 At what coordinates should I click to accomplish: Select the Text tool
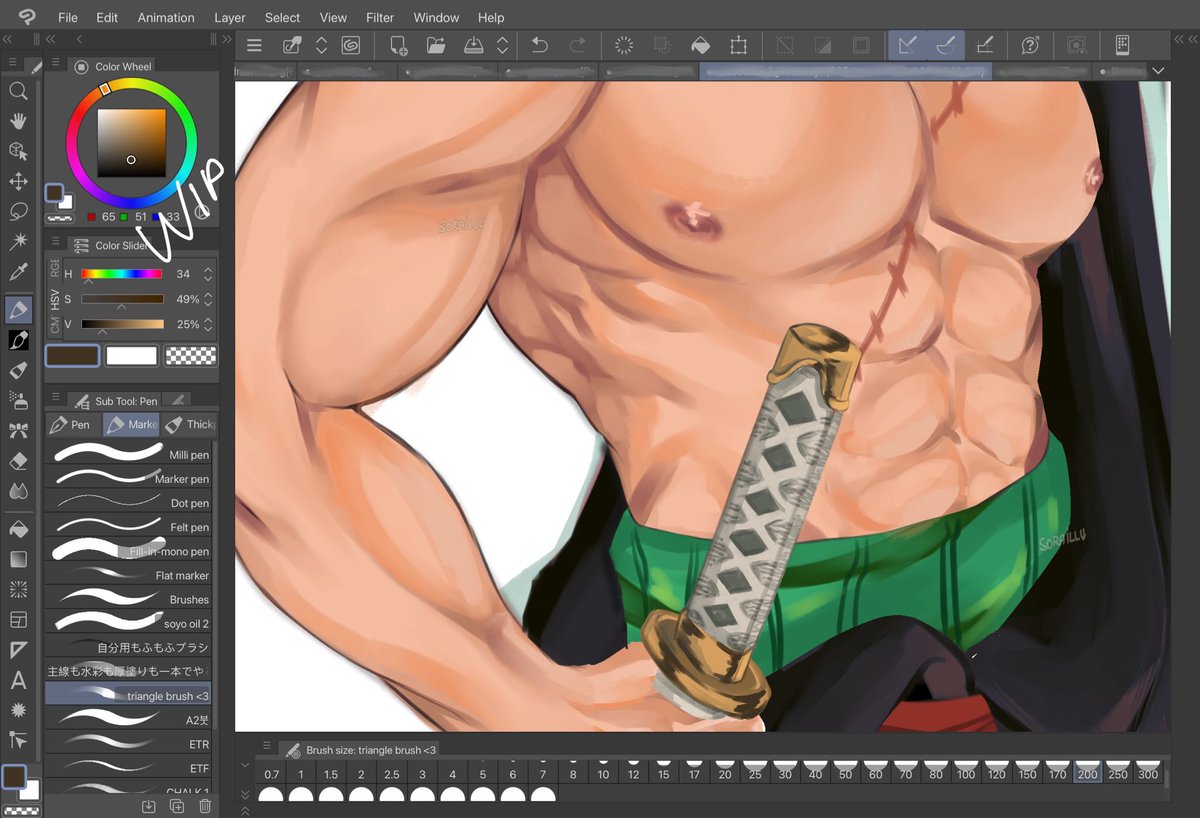pyautogui.click(x=18, y=681)
